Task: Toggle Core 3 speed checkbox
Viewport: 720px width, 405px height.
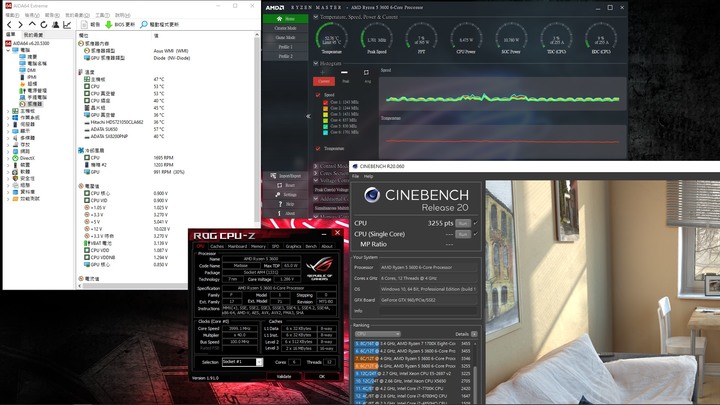Action: click(x=326, y=114)
